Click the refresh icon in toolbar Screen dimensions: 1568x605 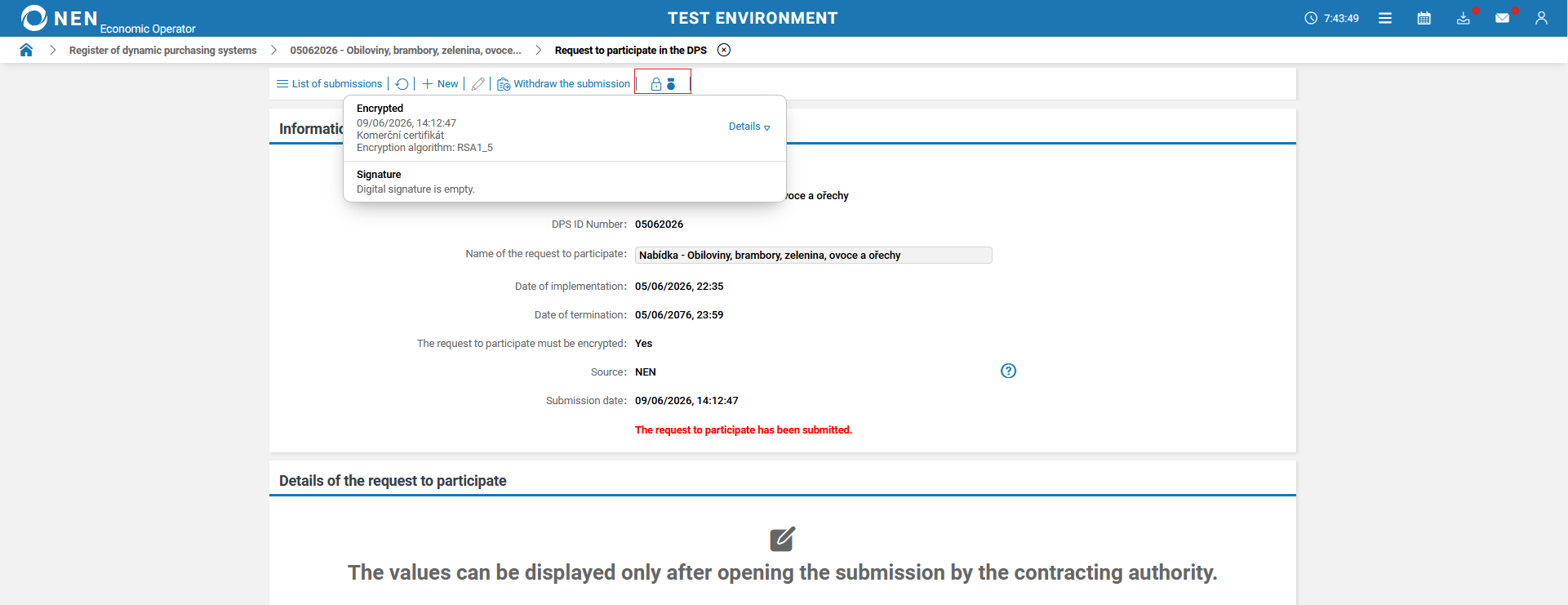click(x=402, y=84)
